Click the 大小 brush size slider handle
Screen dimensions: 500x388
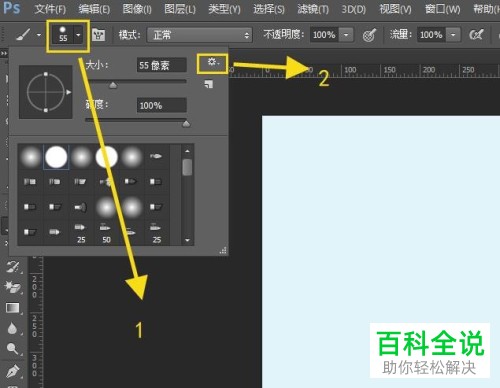[x=113, y=85]
